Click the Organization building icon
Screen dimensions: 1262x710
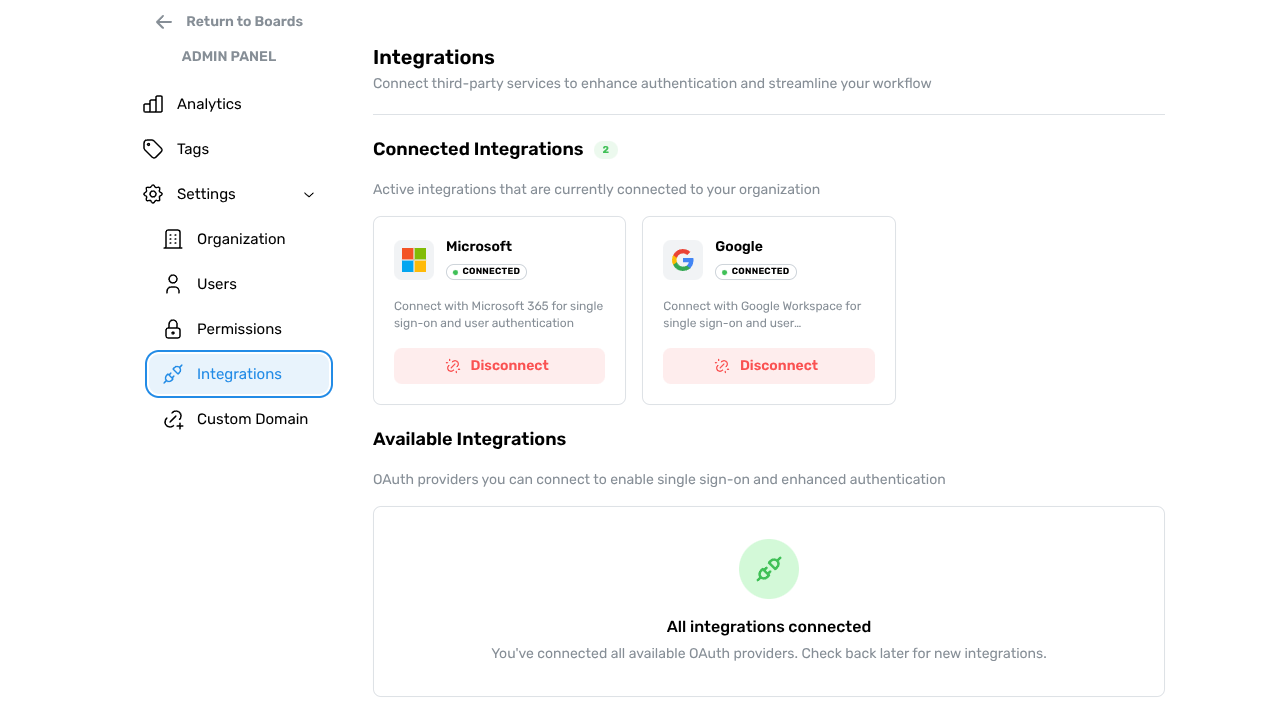coord(173,239)
